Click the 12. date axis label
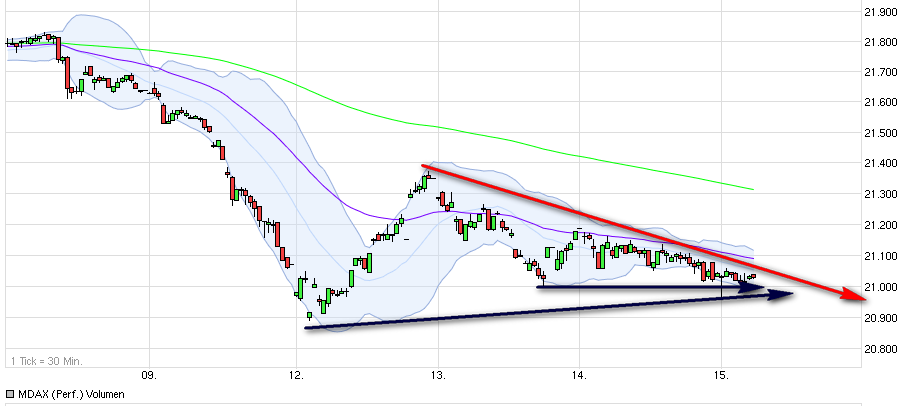The image size is (903, 406). (x=297, y=375)
